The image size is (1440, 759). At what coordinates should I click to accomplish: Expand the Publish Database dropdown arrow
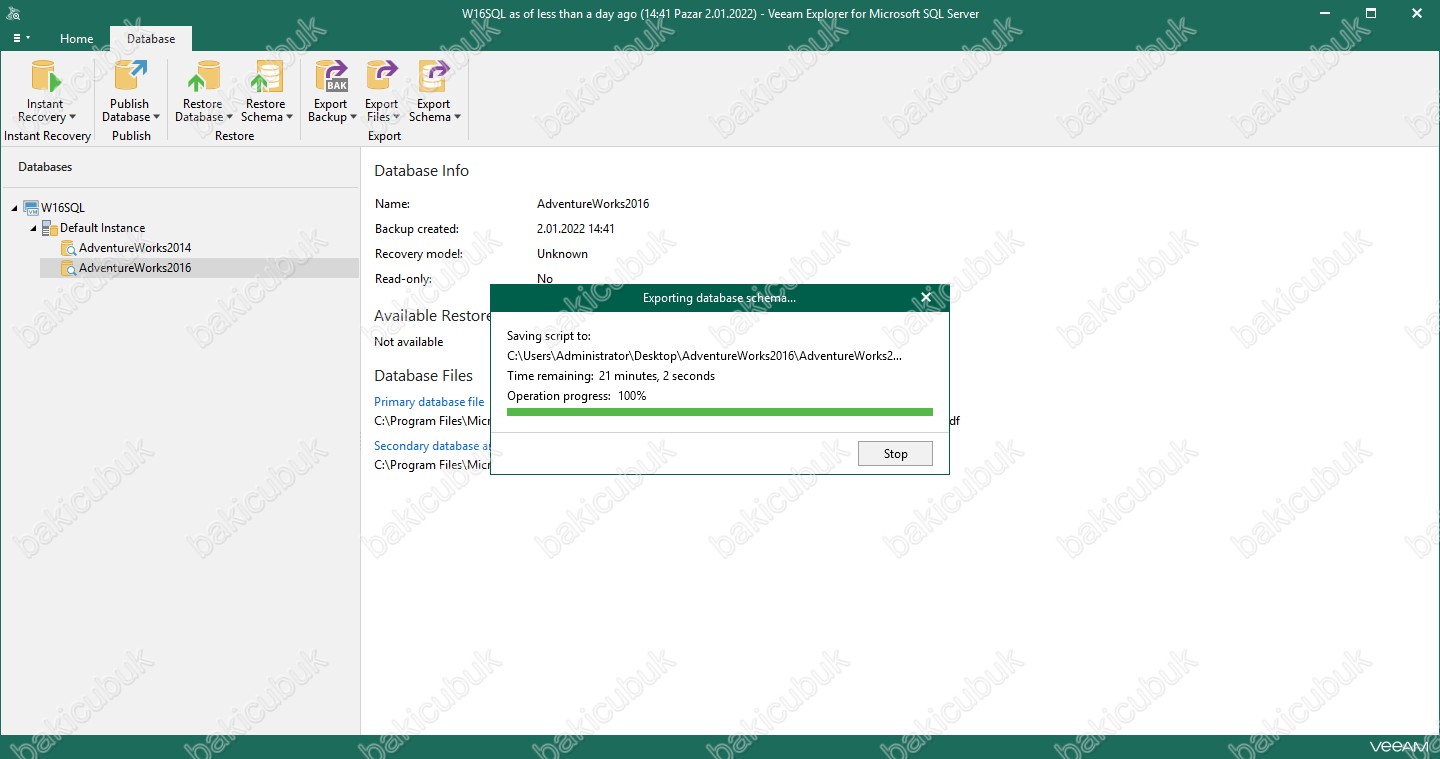coord(156,118)
